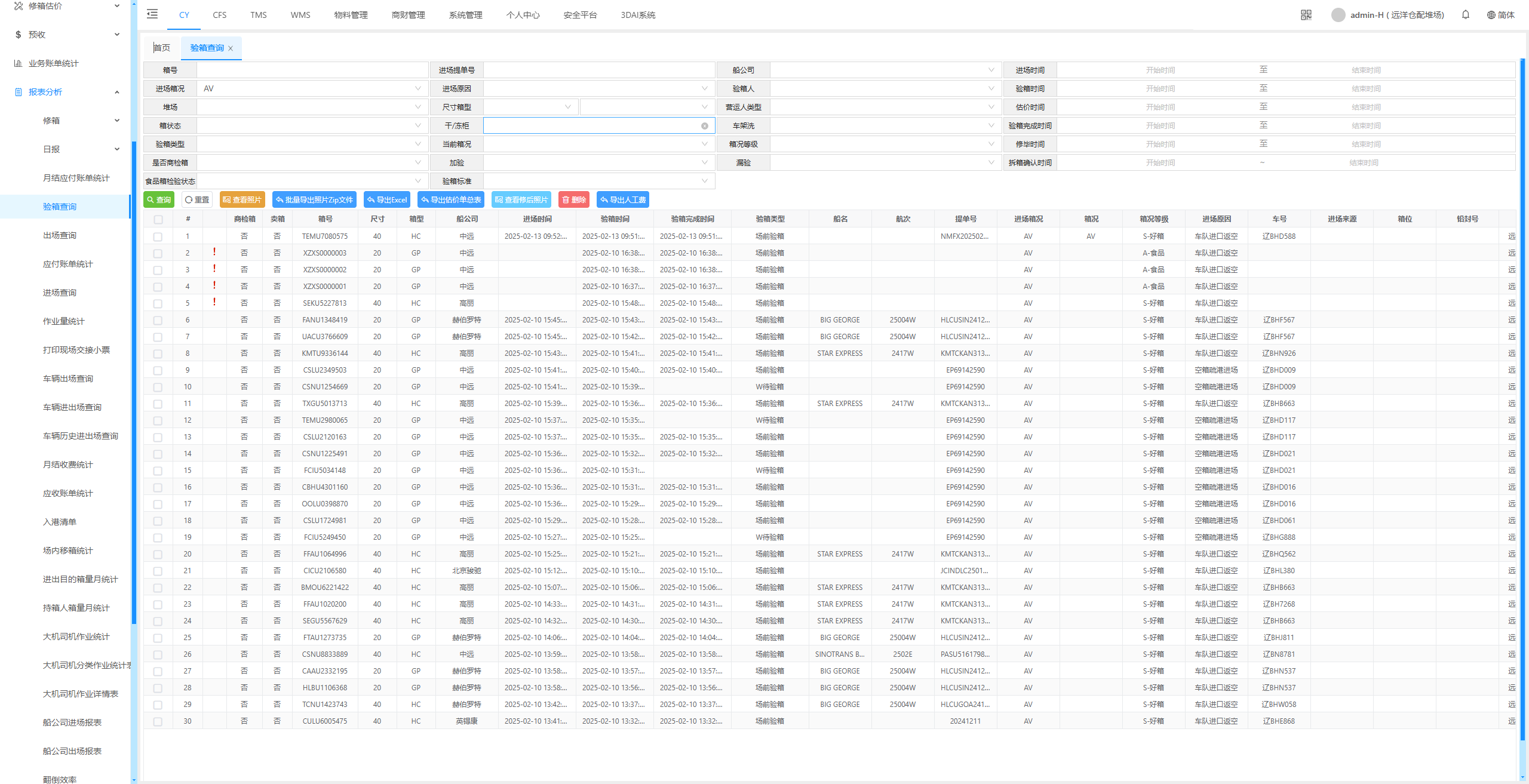1529x784 pixels.
Task: Toggle select-all checkbox in table header
Action: [158, 220]
